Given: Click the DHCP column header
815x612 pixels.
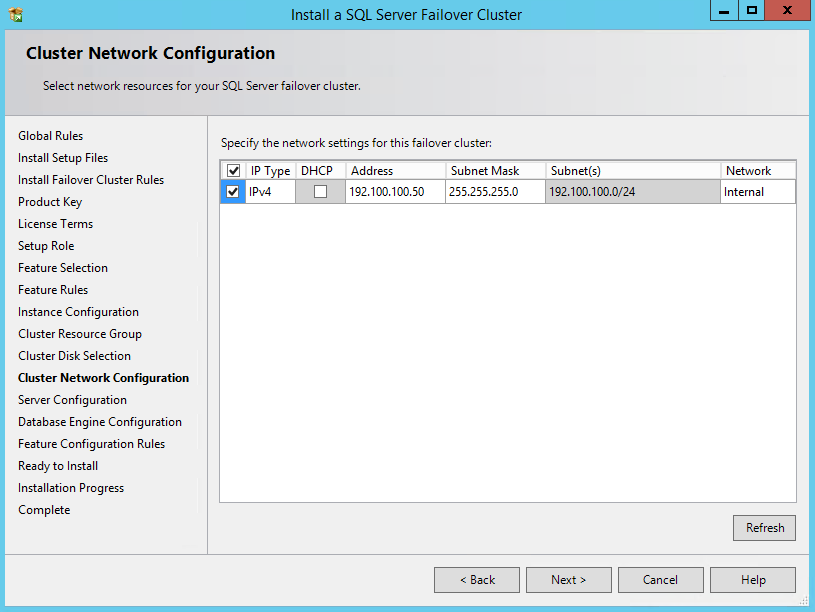Looking at the screenshot, I should (x=320, y=171).
